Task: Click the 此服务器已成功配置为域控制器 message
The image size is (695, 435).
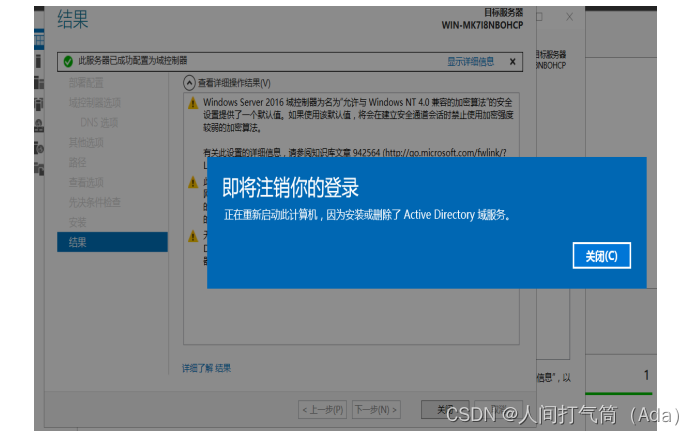Action: 133,61
